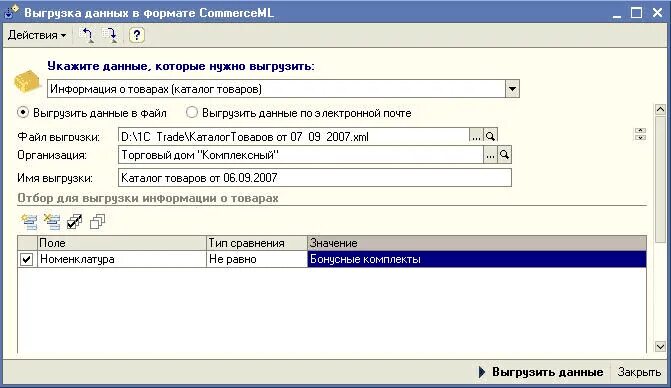Image resolution: width=671 pixels, height=388 pixels.
Task: Click the window icon in title bar
Action: (x=11, y=12)
